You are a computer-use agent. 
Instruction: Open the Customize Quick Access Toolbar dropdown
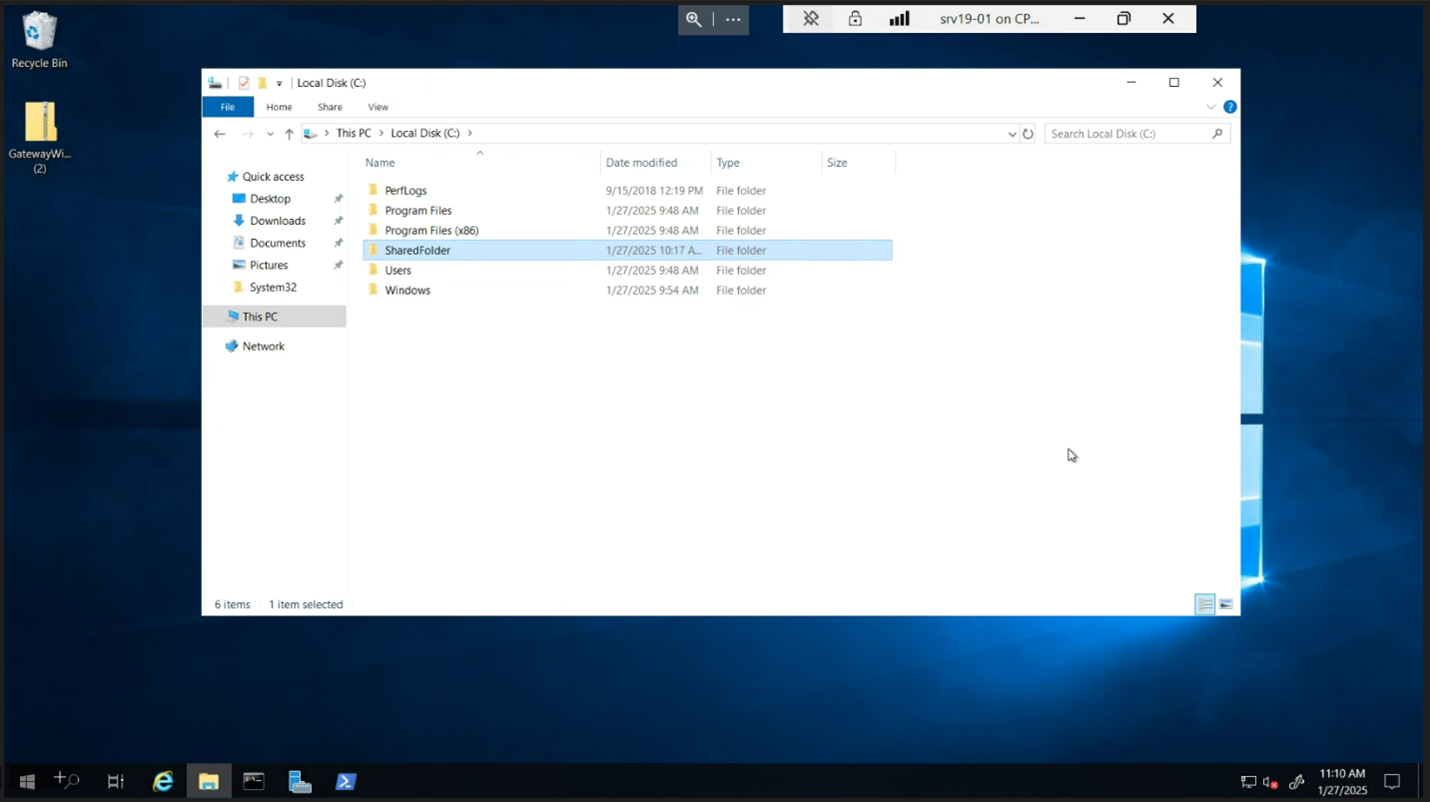pos(279,82)
